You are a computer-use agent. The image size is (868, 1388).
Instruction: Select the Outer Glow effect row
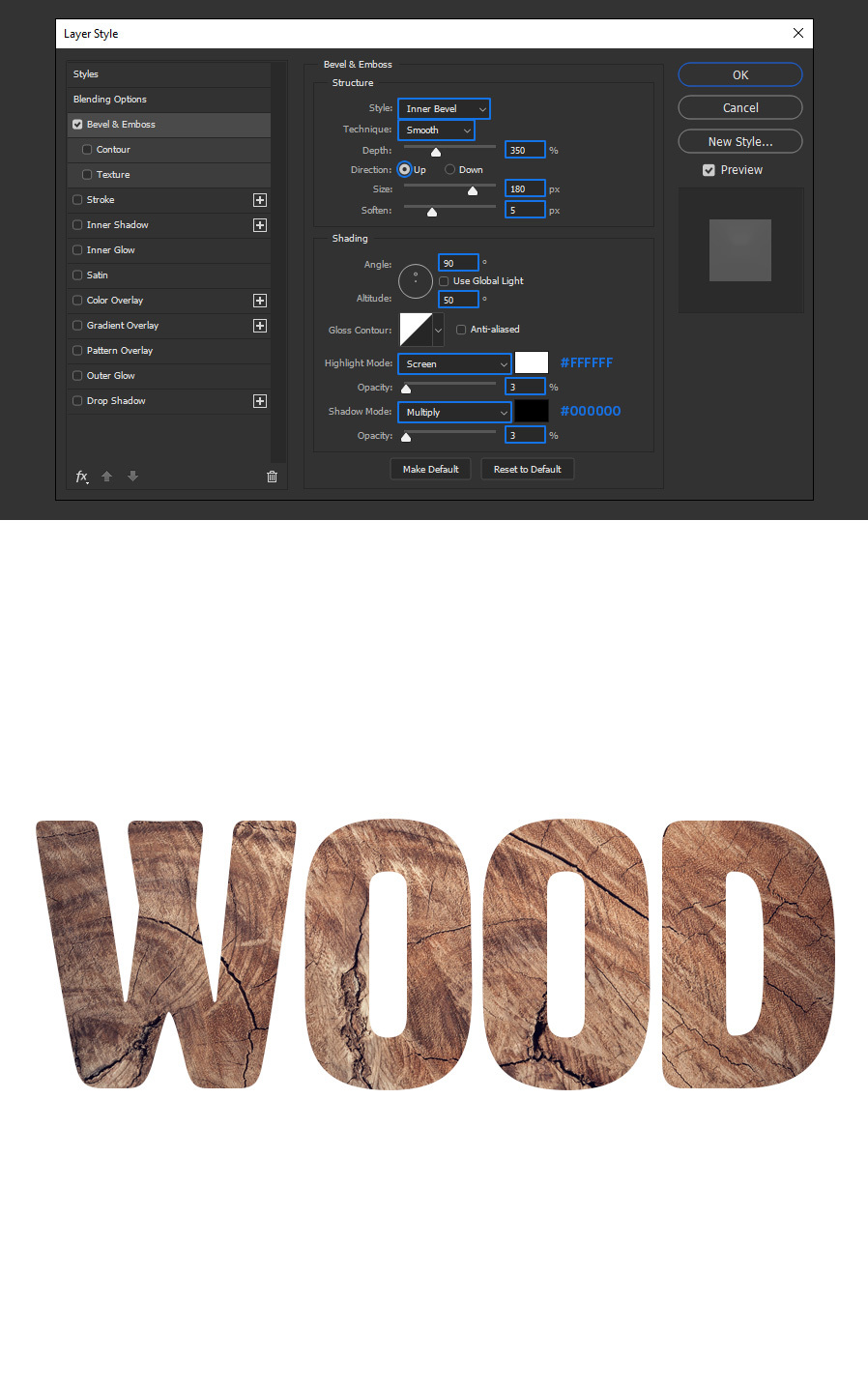pos(169,376)
